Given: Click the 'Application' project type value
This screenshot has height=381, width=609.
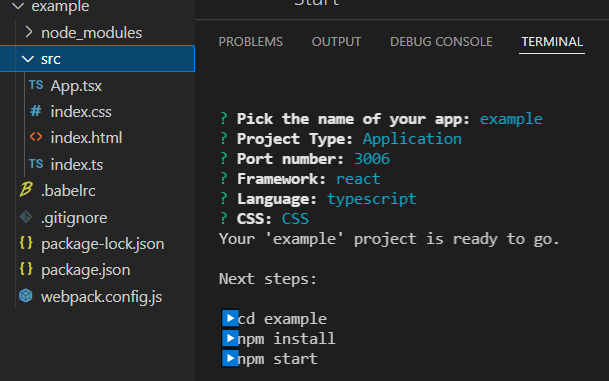Looking at the screenshot, I should [x=412, y=139].
